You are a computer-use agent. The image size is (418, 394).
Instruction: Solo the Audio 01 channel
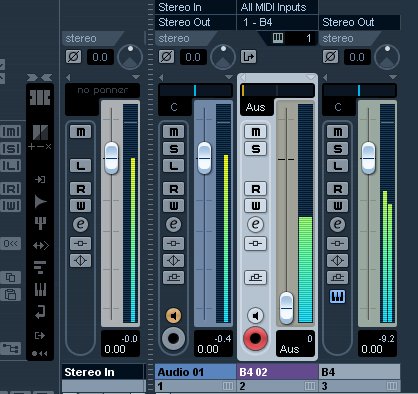tap(173, 149)
